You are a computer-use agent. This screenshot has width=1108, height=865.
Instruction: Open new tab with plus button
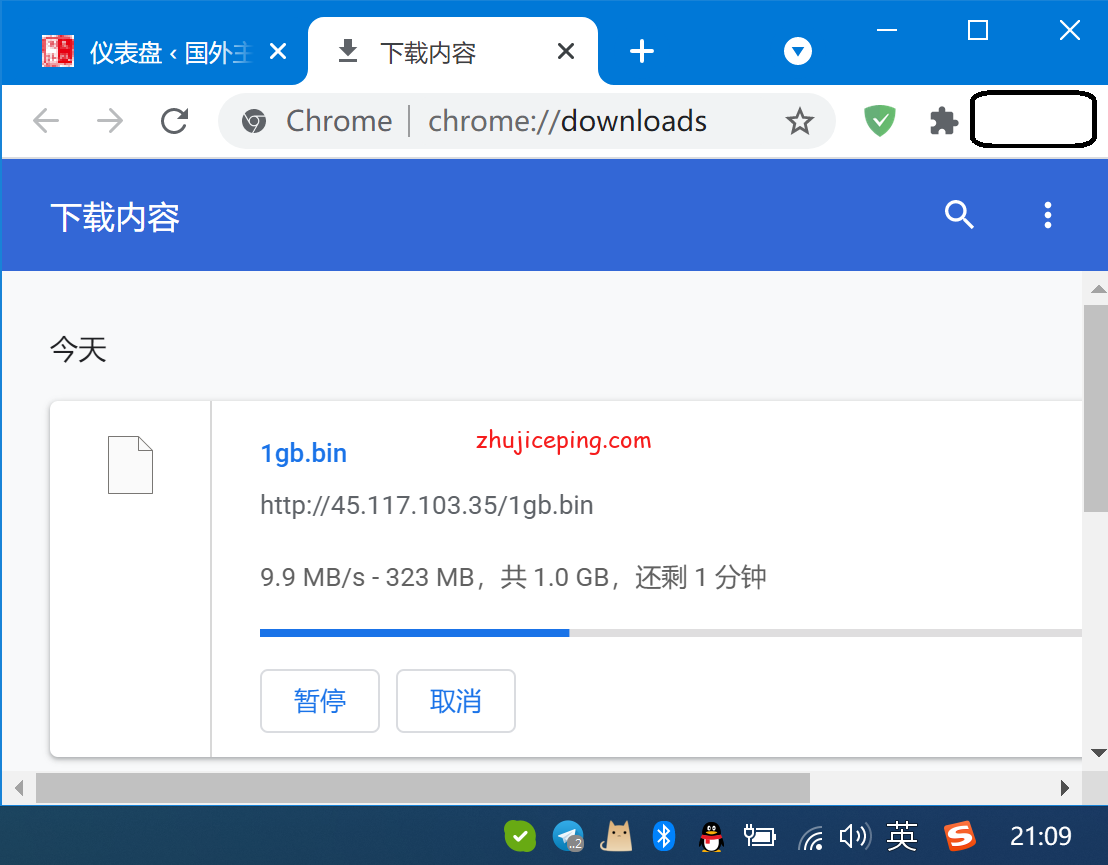pos(642,52)
